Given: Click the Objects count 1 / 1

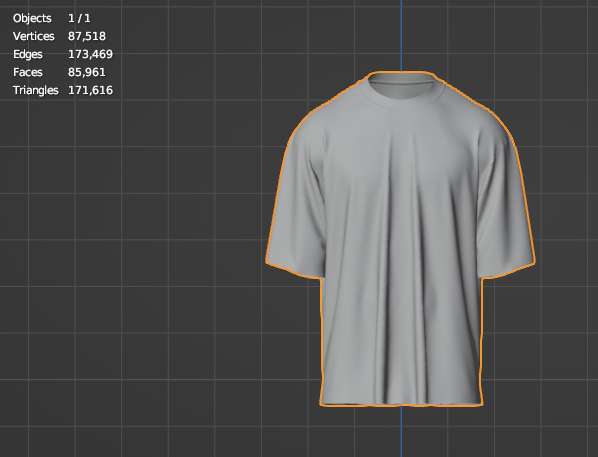Looking at the screenshot, I should tap(79, 18).
